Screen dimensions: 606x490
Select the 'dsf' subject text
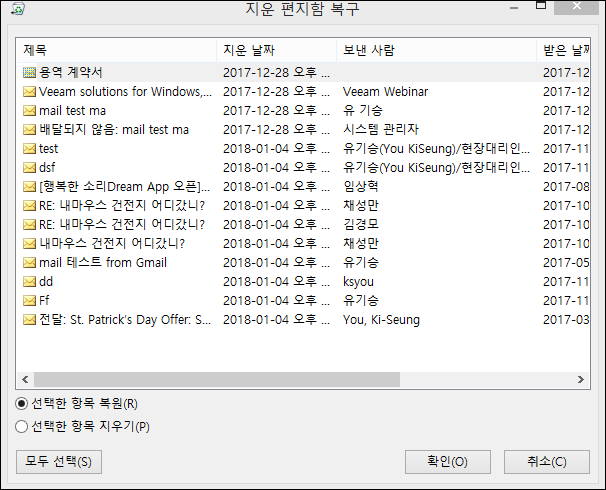pyautogui.click(x=47, y=168)
